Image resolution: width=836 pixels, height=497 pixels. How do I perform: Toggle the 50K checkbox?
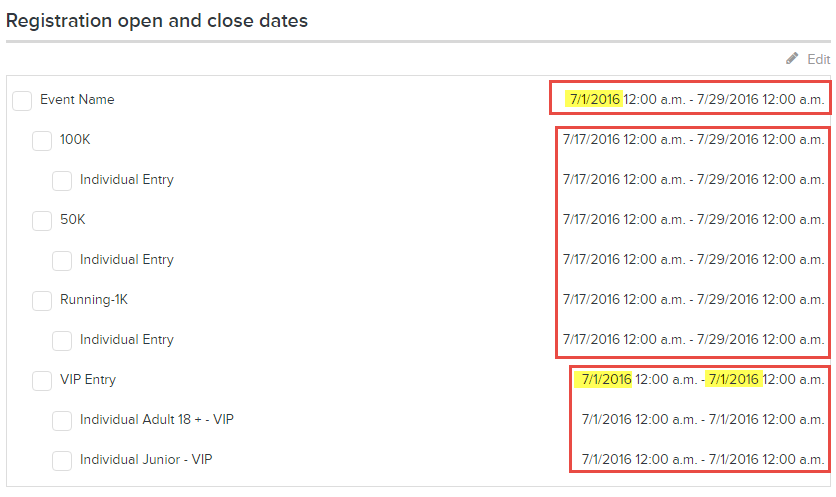42,221
